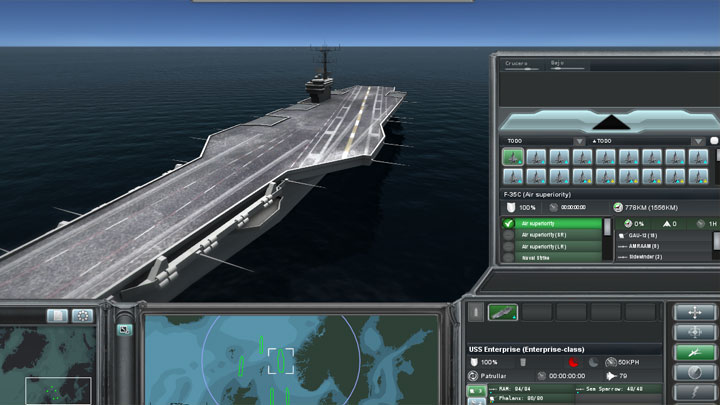Click the world minimap viewport rectangle
This screenshot has width=720, height=405.
point(58,391)
